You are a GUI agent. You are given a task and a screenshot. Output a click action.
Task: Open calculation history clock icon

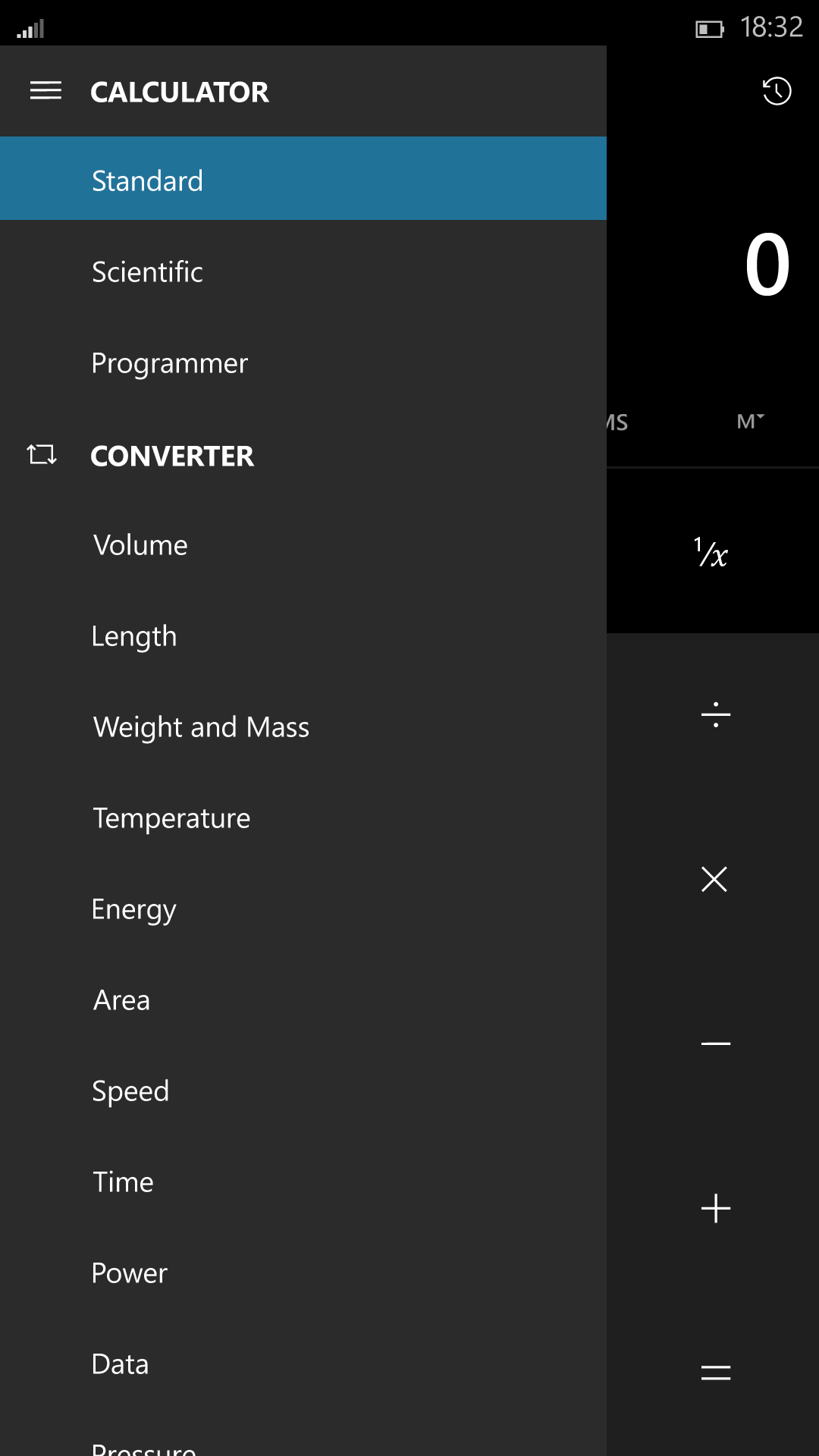click(777, 91)
